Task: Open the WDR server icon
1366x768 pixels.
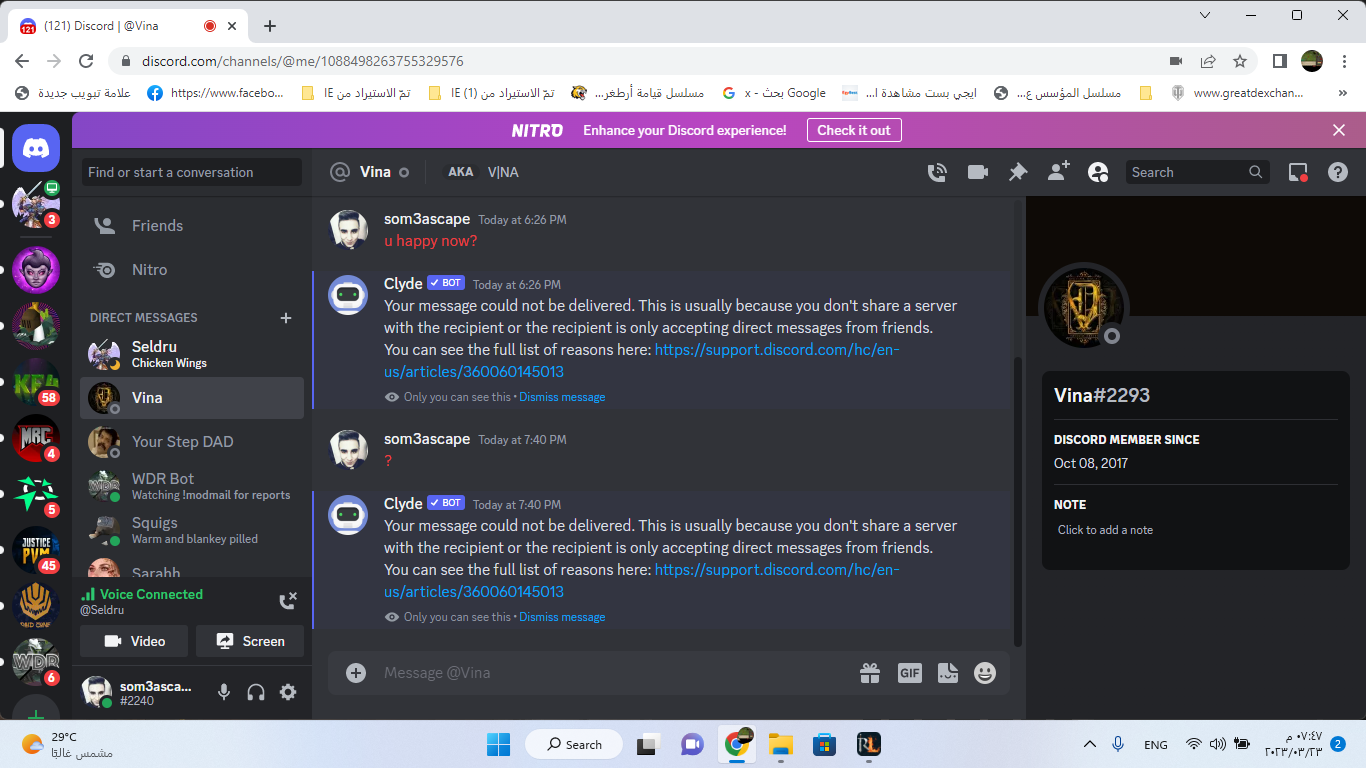Action: coord(36,662)
